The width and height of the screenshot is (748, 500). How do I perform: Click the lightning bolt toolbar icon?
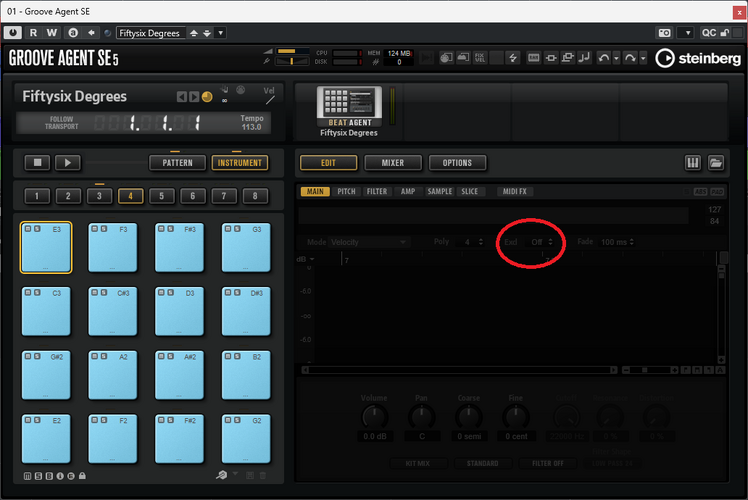513,58
